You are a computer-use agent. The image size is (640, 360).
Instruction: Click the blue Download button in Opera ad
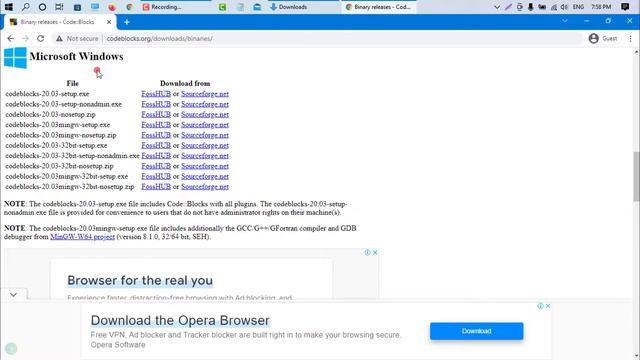(x=476, y=331)
